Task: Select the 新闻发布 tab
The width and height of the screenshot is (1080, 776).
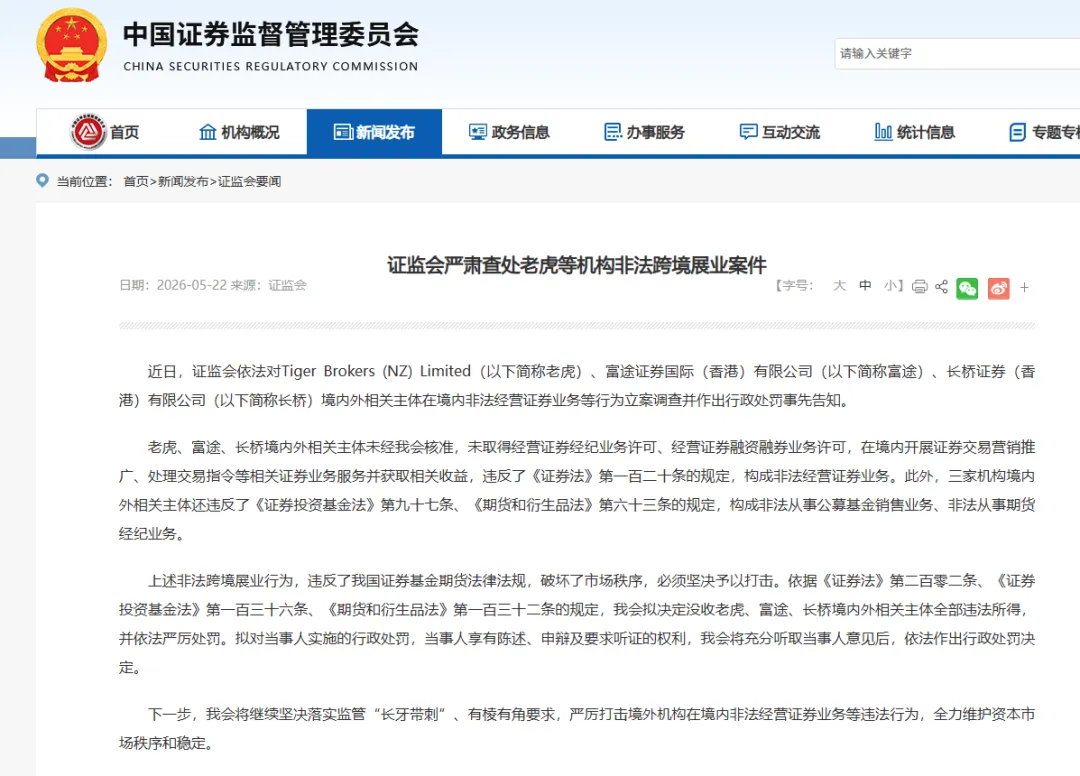Action: click(x=374, y=132)
